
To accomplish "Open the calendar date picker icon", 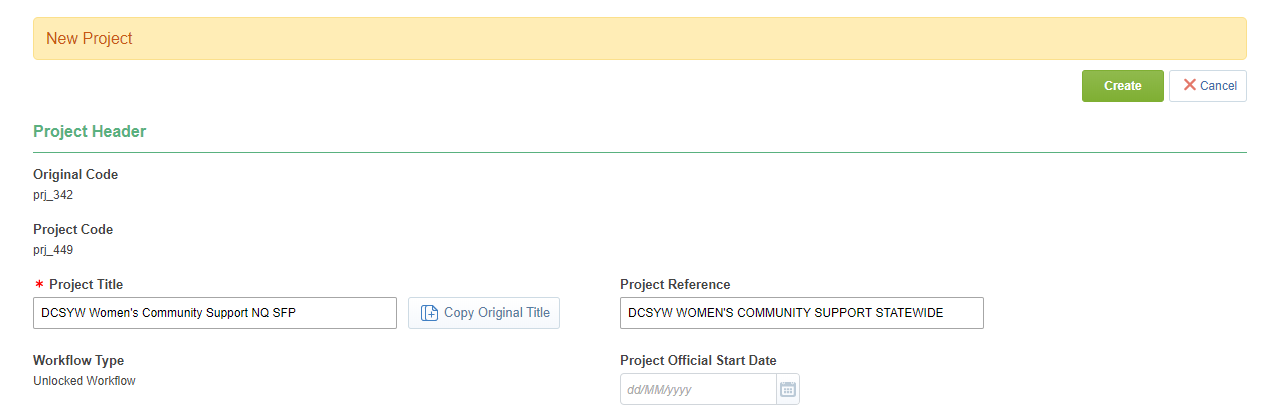I will click(788, 390).
